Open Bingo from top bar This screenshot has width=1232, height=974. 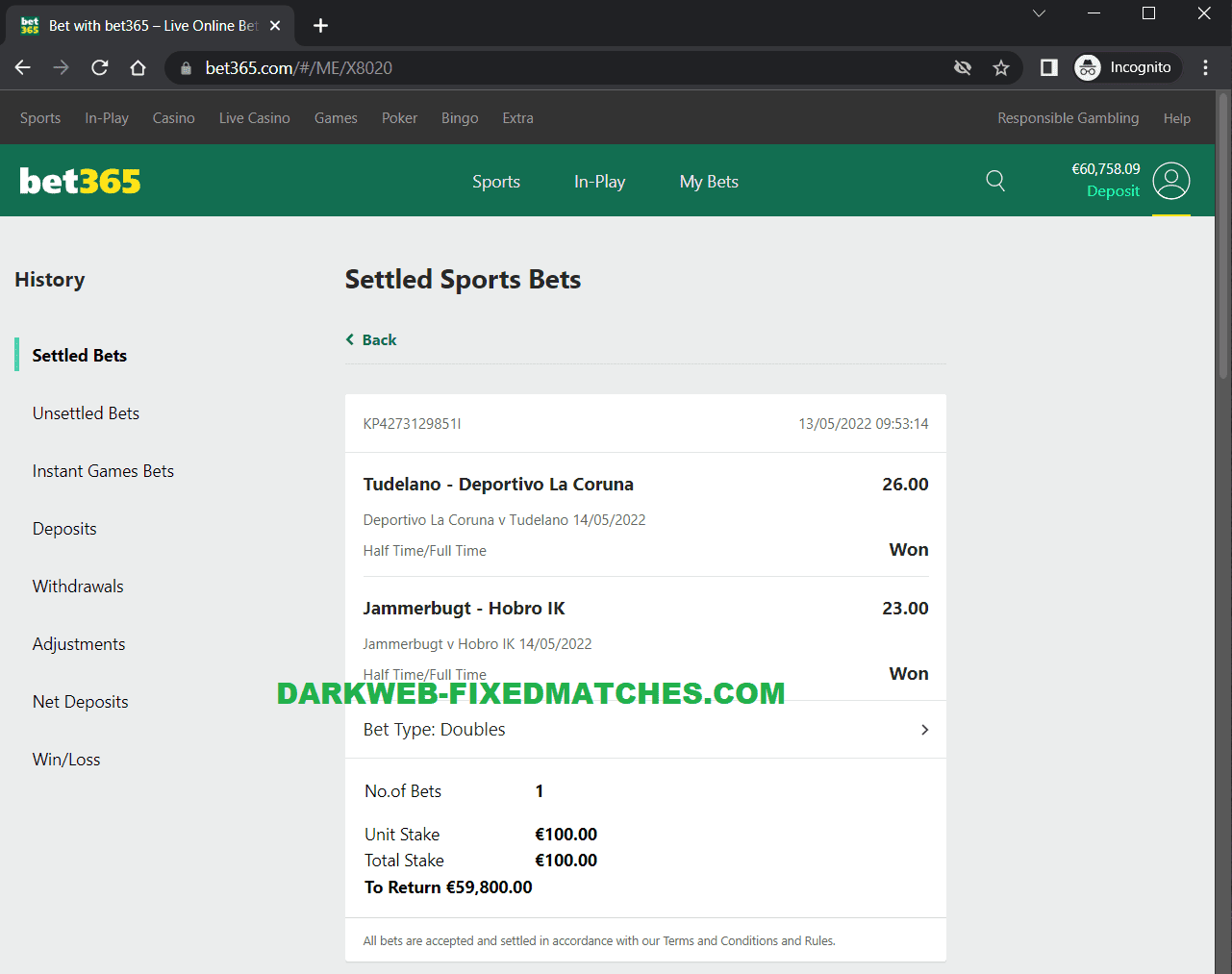(x=460, y=118)
